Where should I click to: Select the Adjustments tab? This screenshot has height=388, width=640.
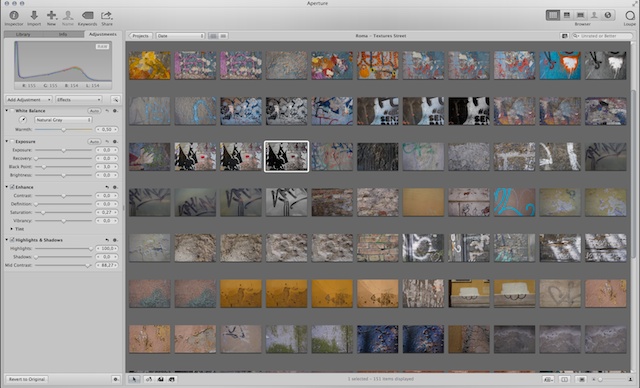(102, 34)
